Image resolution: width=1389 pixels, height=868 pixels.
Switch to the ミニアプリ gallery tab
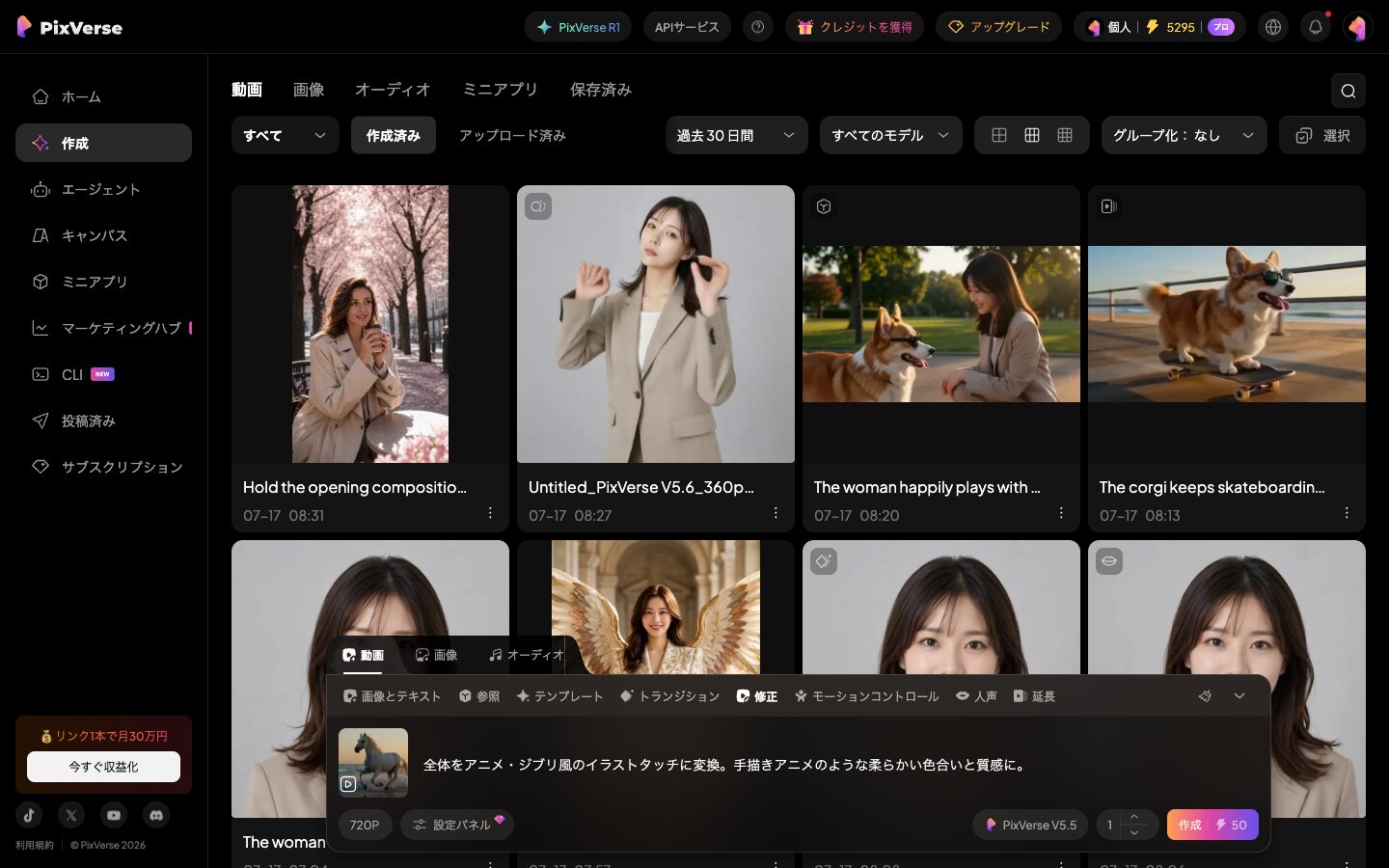click(x=500, y=90)
